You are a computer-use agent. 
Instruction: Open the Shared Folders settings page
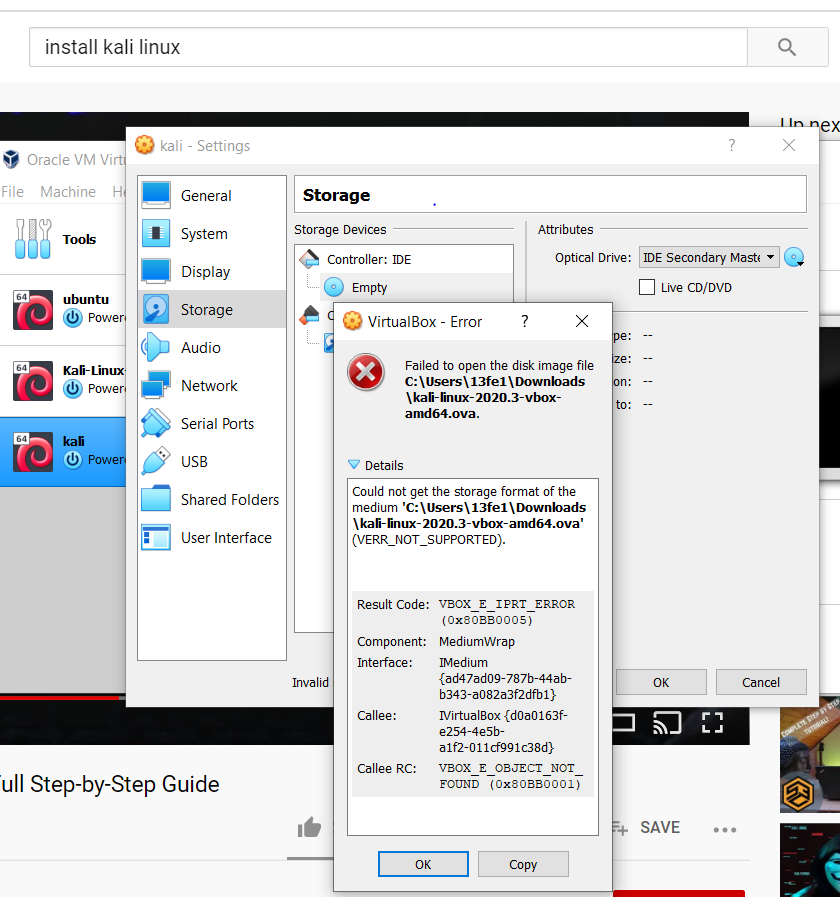tap(229, 500)
